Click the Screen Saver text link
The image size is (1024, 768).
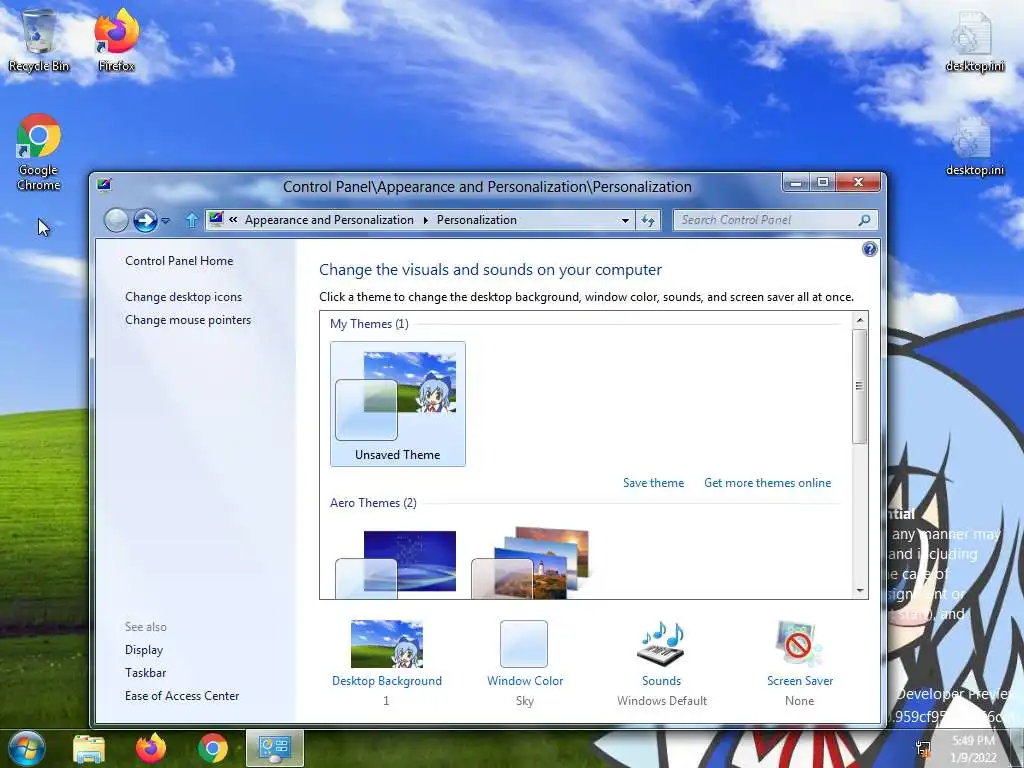coord(800,680)
